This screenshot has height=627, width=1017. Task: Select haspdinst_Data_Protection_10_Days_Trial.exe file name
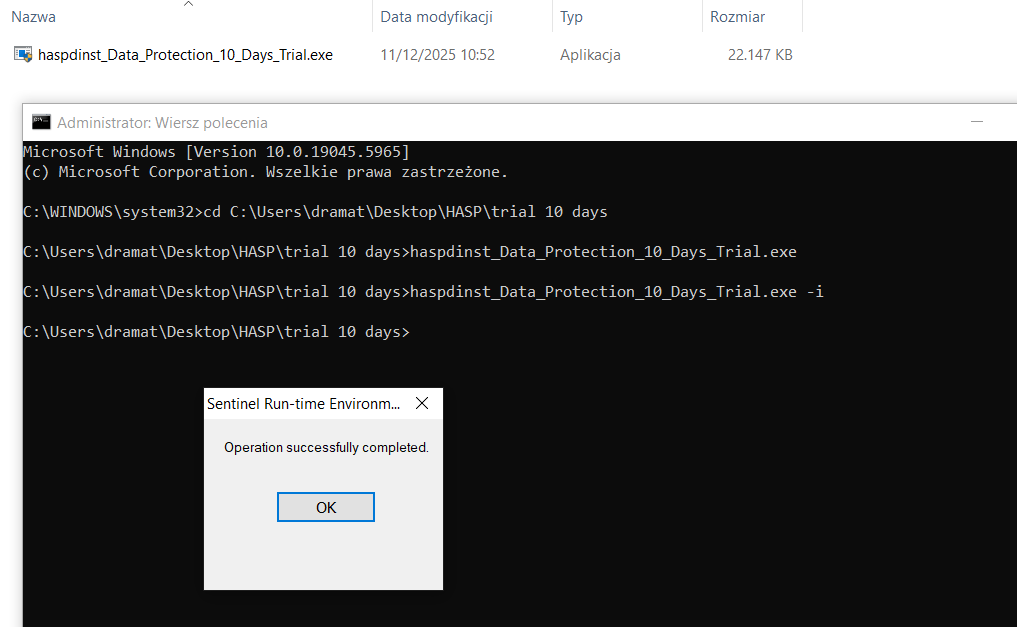click(185, 55)
